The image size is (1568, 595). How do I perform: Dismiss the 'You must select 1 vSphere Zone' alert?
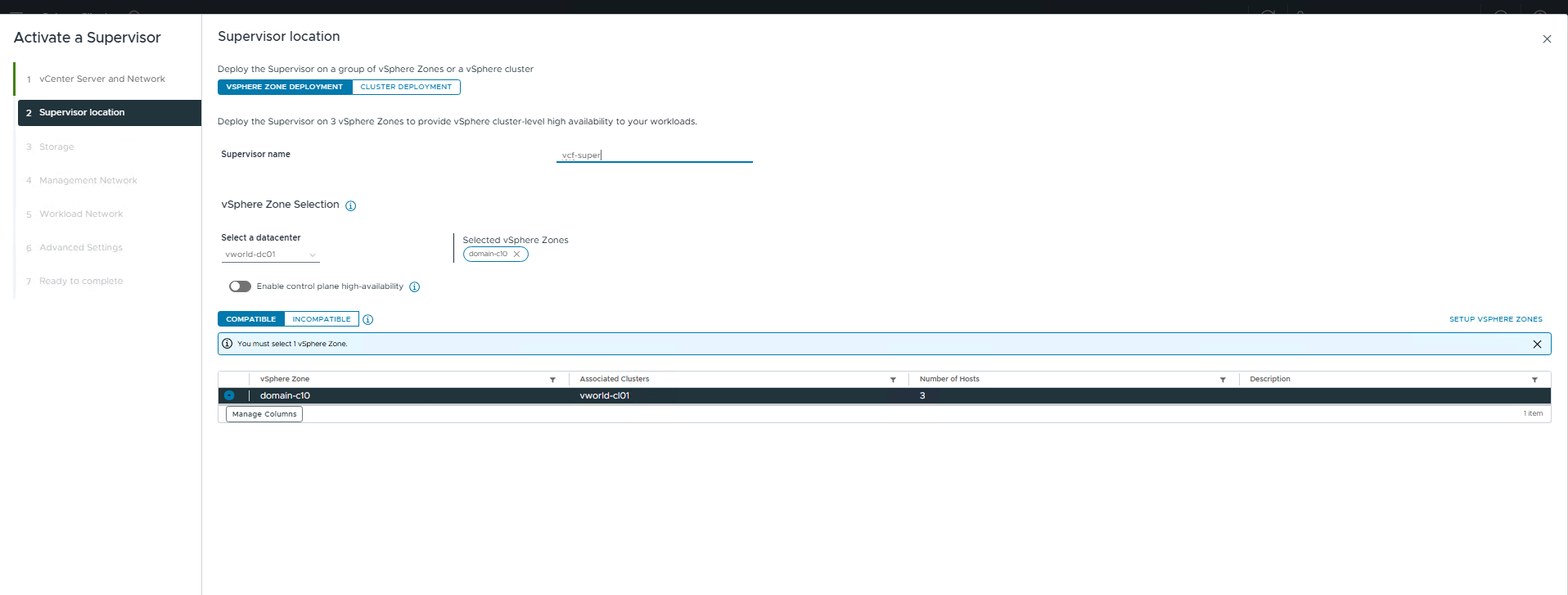[x=1537, y=345]
